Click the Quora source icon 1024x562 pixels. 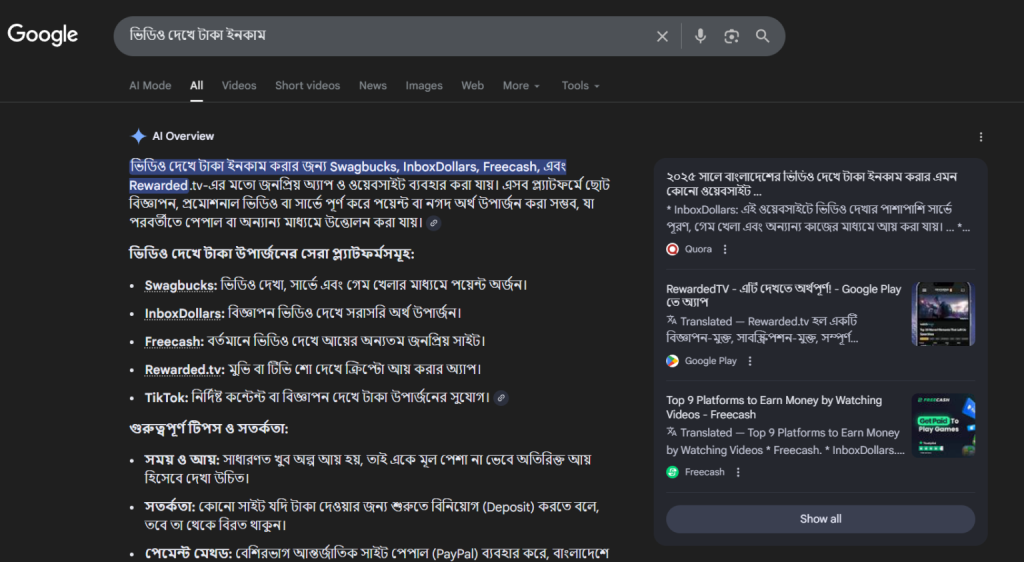pos(672,249)
